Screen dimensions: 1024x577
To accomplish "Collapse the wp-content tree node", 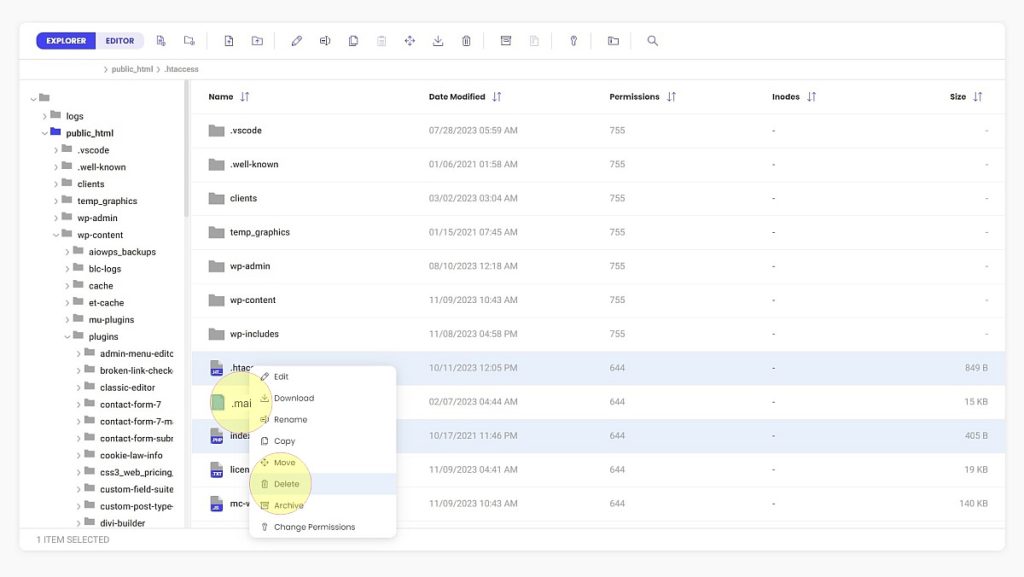I will coord(56,235).
